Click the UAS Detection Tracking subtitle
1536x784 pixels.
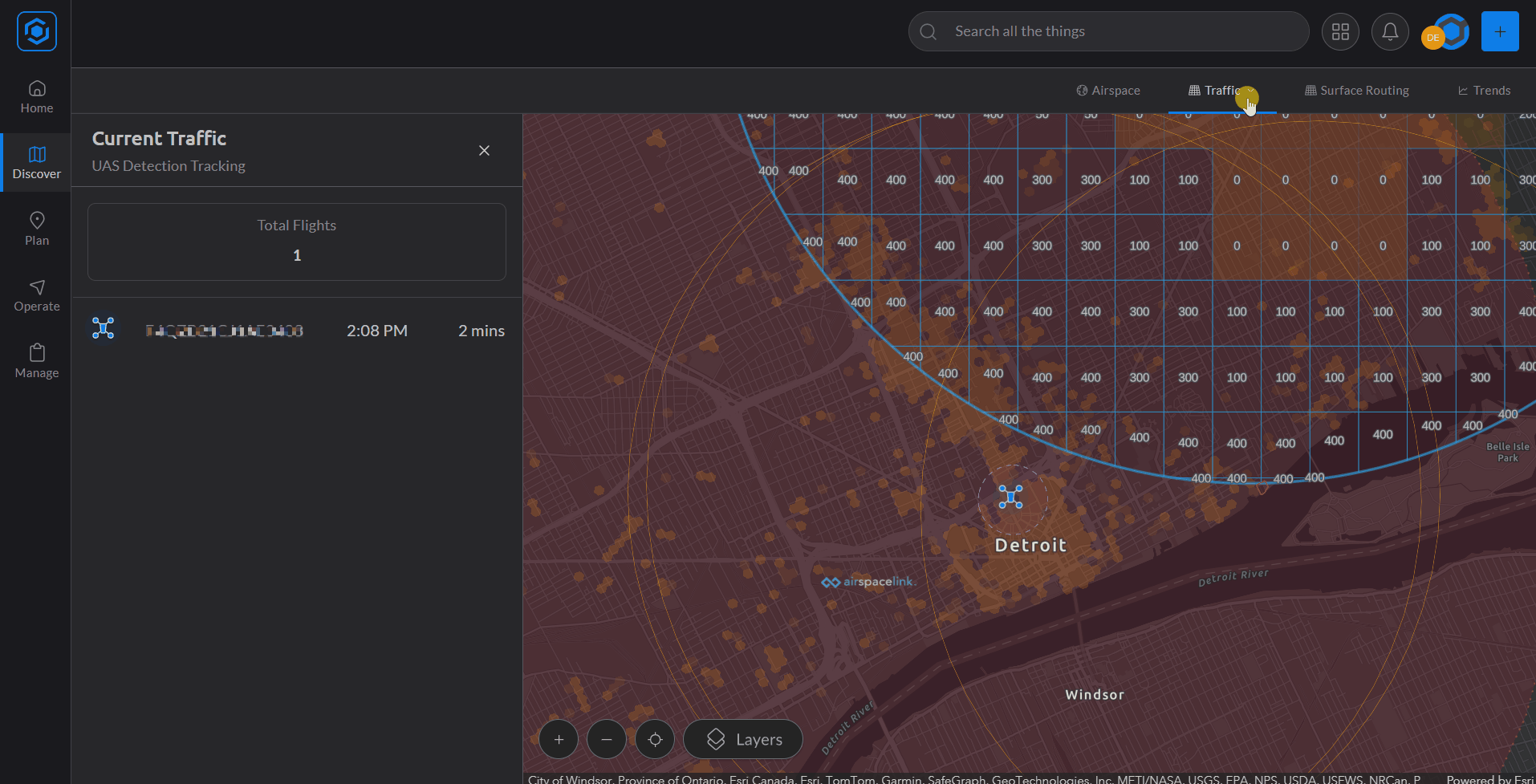point(169,166)
